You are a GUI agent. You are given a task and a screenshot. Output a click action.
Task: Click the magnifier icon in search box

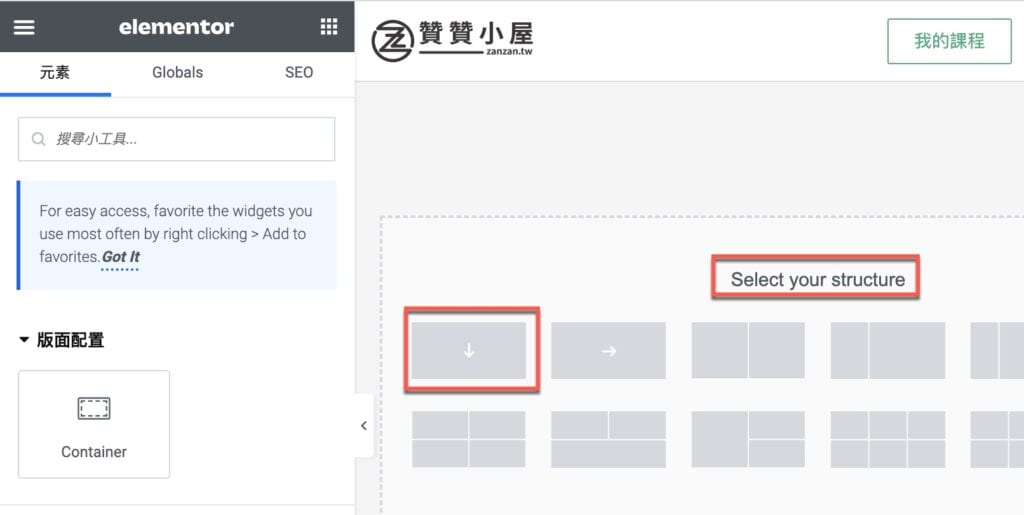coord(39,139)
